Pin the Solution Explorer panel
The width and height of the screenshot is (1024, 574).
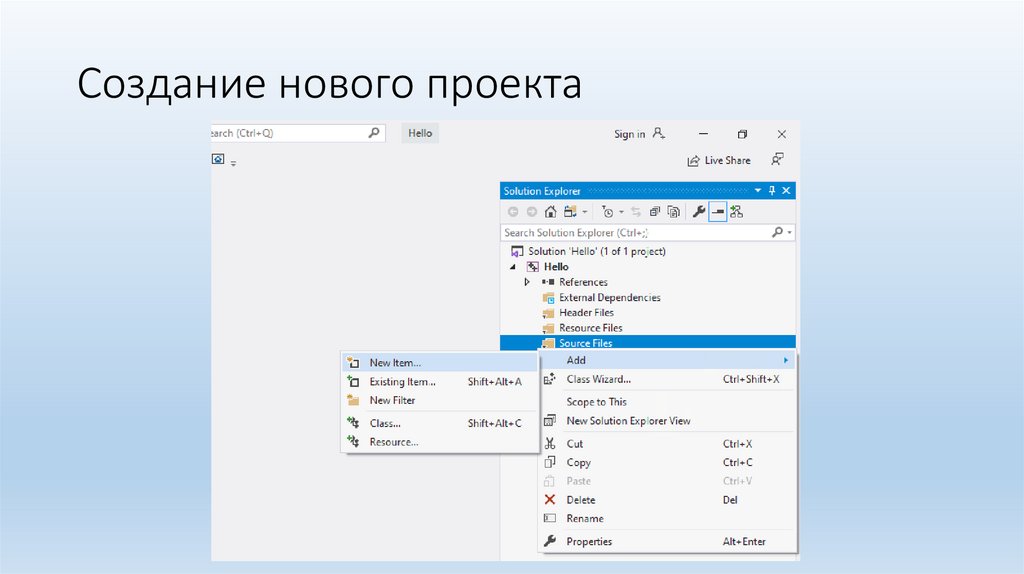(x=772, y=191)
